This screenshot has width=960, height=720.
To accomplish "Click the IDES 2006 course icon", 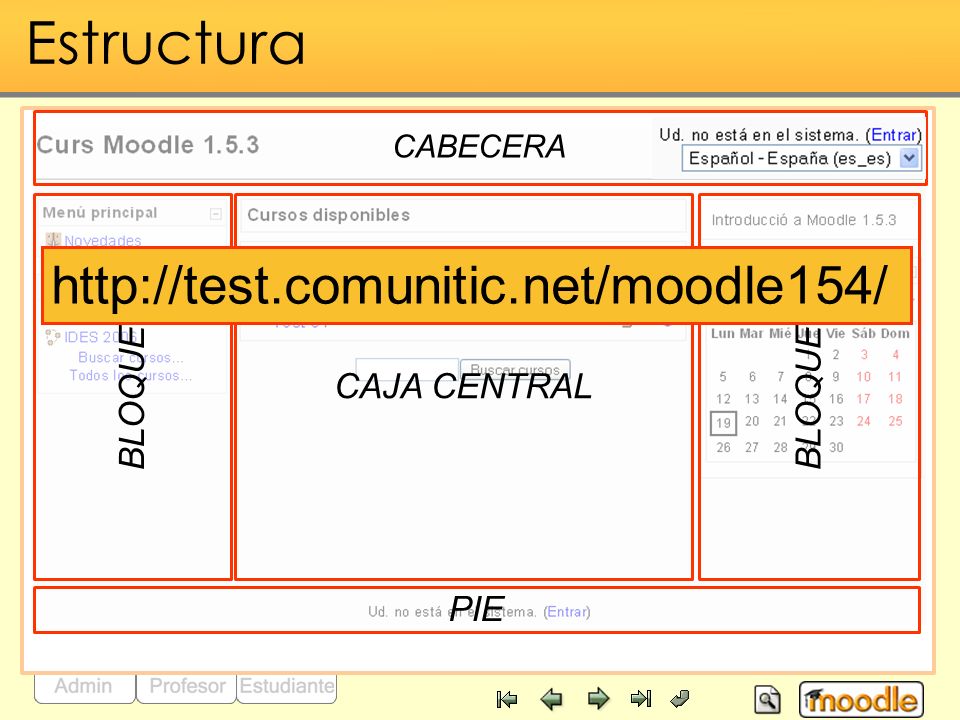I will click(x=53, y=337).
